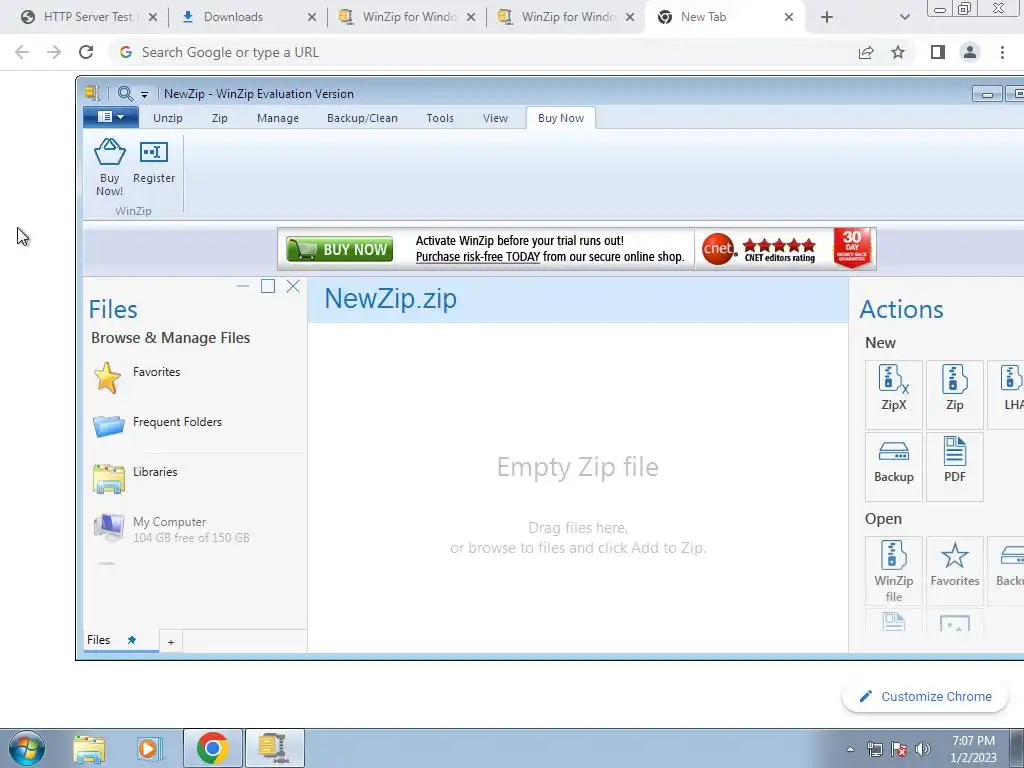Viewport: 1024px width, 768px height.
Task: Switch to the Downloads Chrome tab
Action: [234, 17]
